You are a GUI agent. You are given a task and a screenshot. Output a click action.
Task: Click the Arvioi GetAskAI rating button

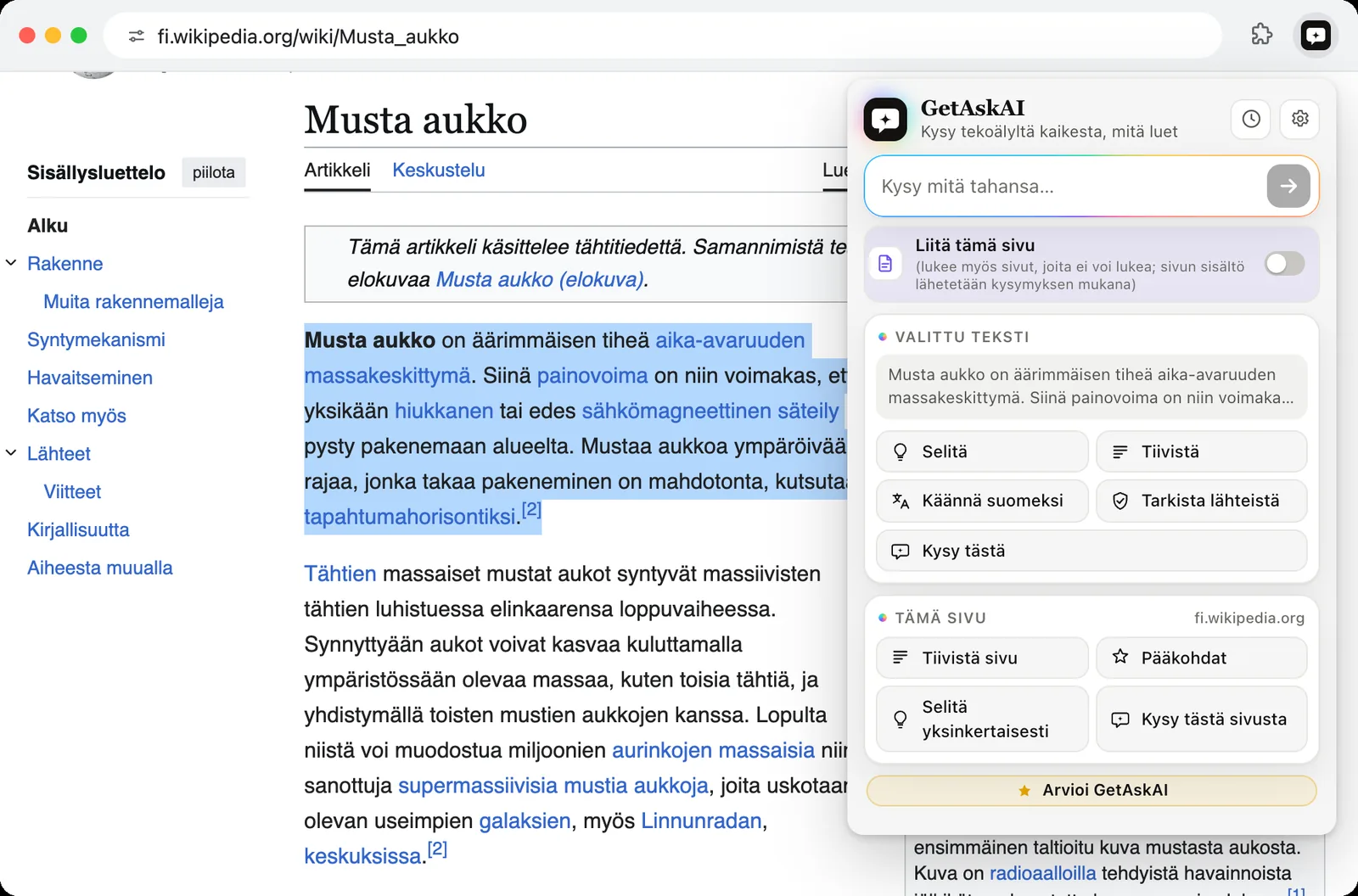[x=1091, y=790]
